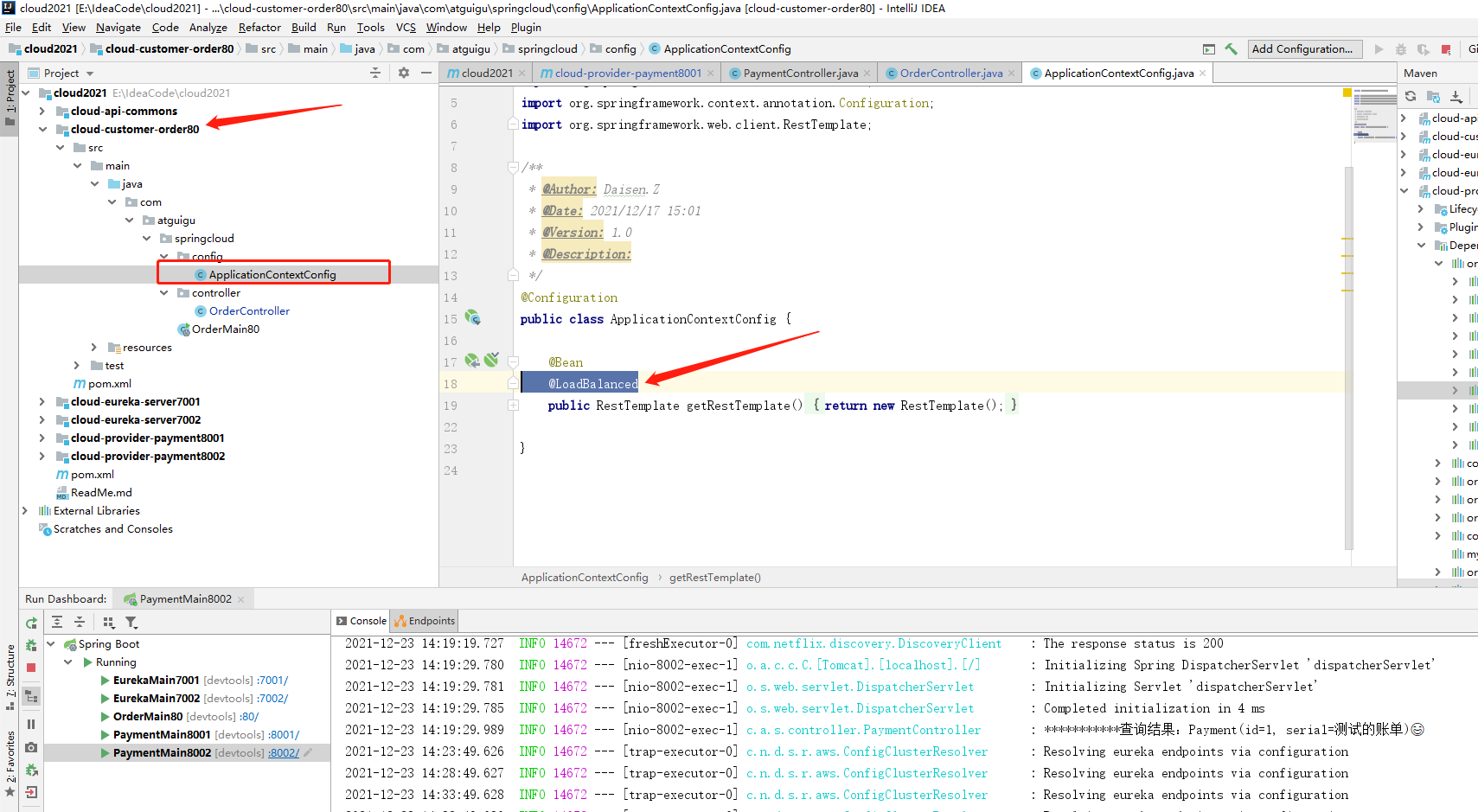Click Add Configuration... button
1478x812 pixels.
click(1305, 49)
